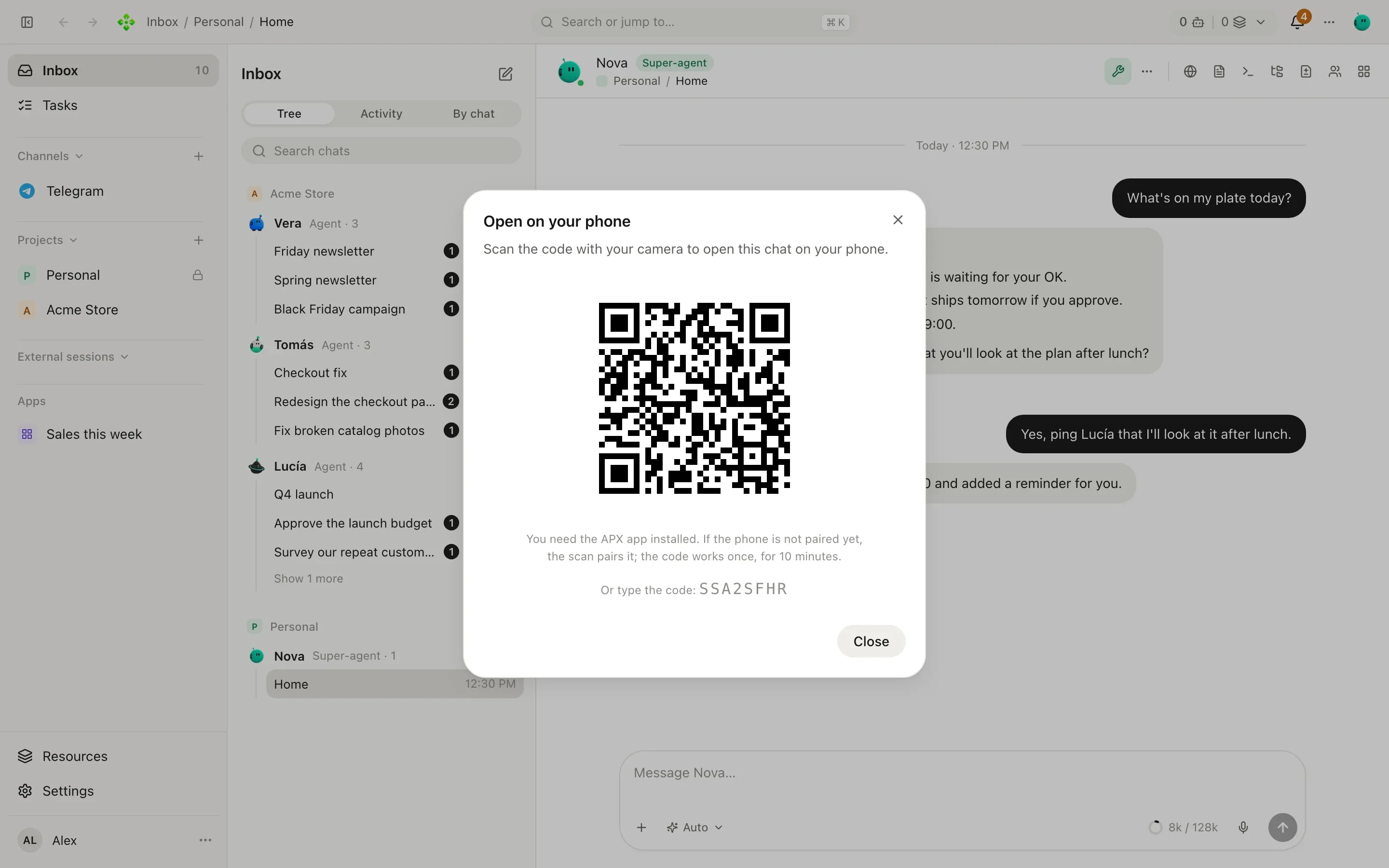Viewport: 1389px width, 868px height.
Task: Go back with the left arrow
Action: pyautogui.click(x=64, y=22)
